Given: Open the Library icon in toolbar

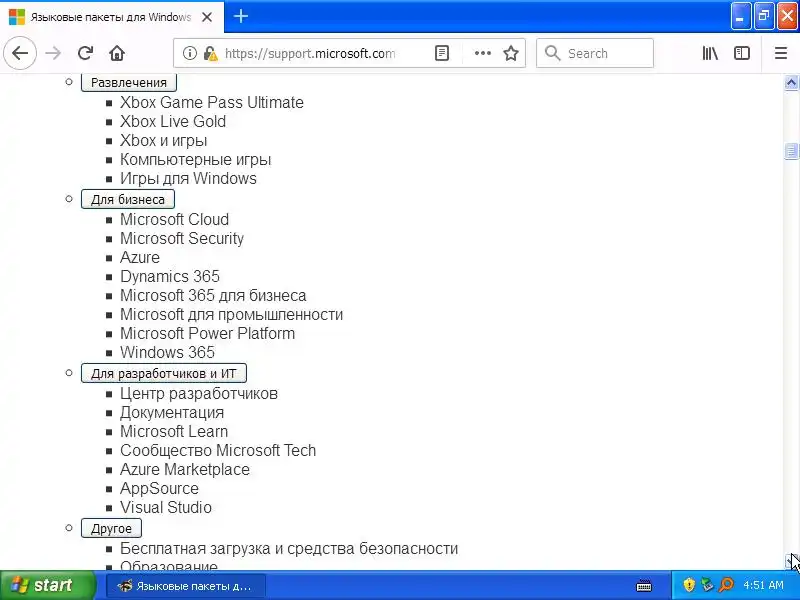Looking at the screenshot, I should (710, 53).
